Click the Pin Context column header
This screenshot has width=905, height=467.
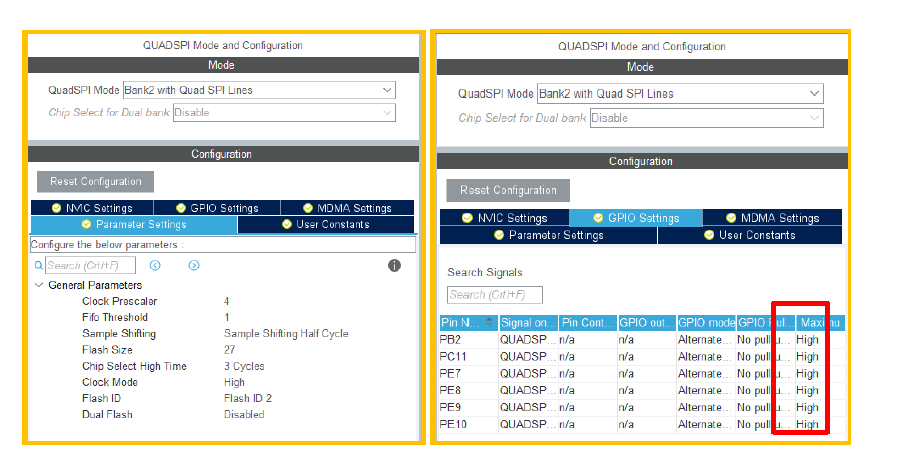pyautogui.click(x=588, y=323)
